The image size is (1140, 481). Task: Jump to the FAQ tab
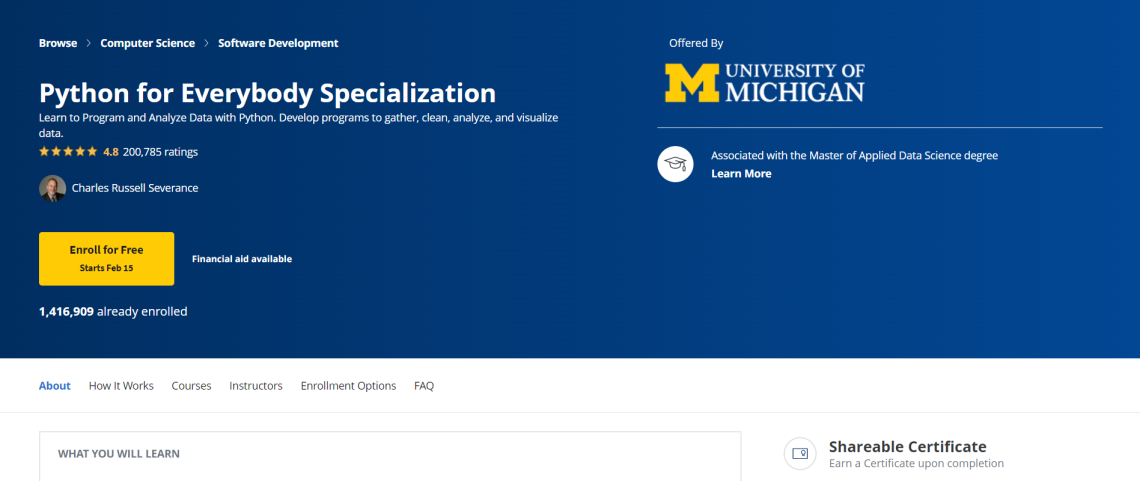coord(424,386)
